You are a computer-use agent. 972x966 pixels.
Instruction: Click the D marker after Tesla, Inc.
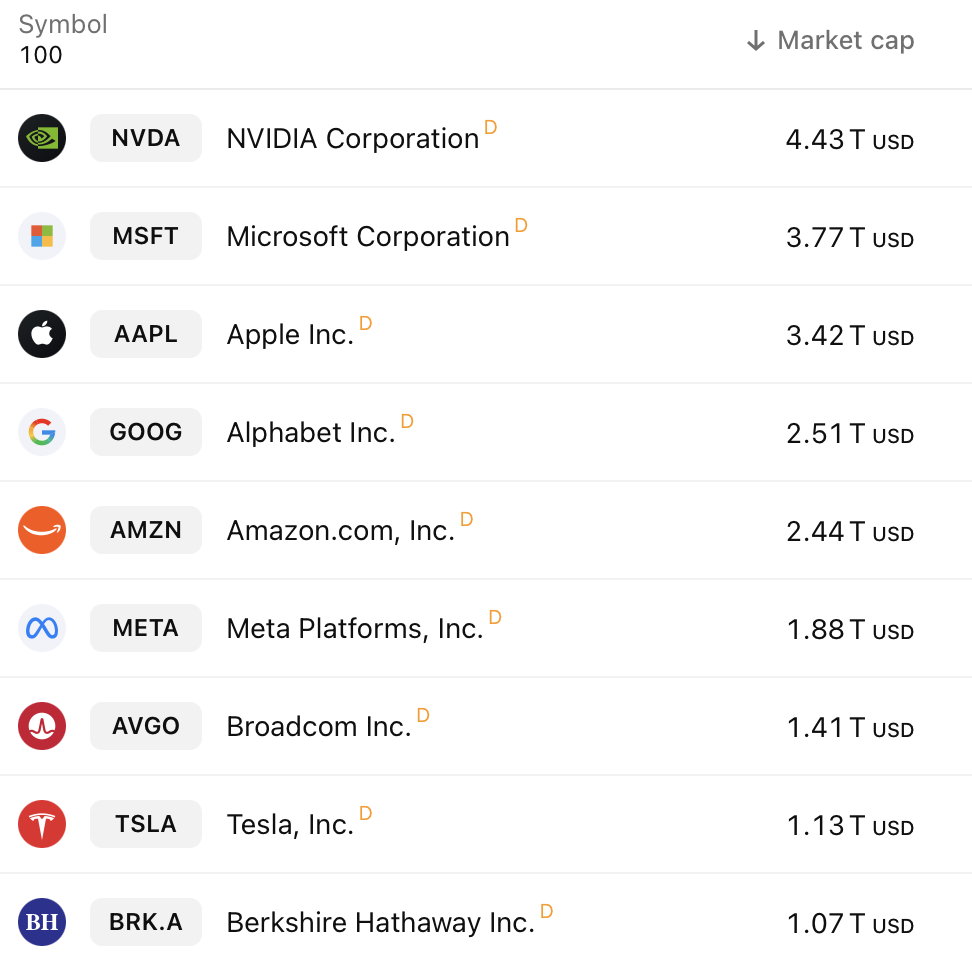365,813
